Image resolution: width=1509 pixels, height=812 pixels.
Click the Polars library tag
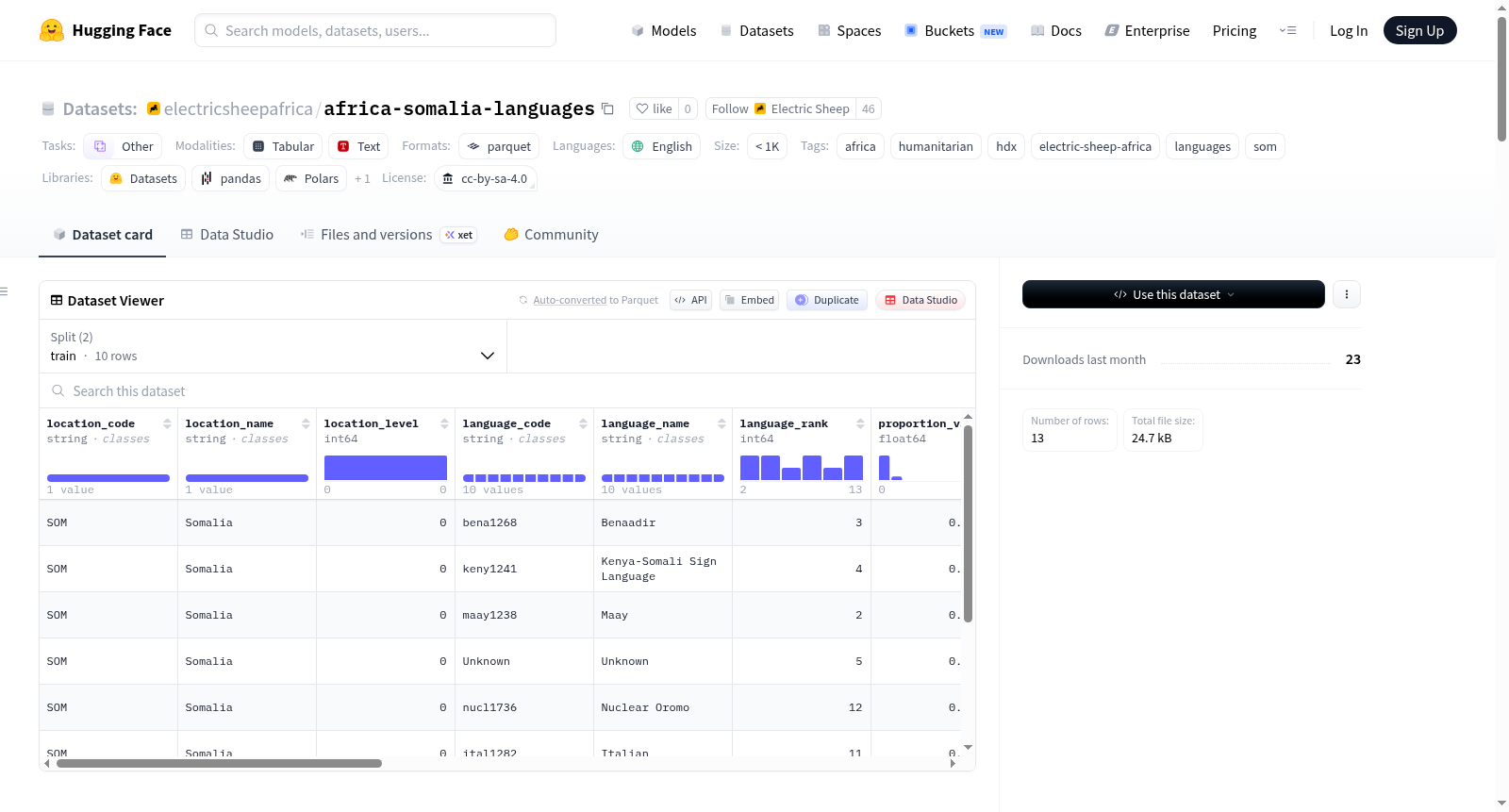coord(311,178)
